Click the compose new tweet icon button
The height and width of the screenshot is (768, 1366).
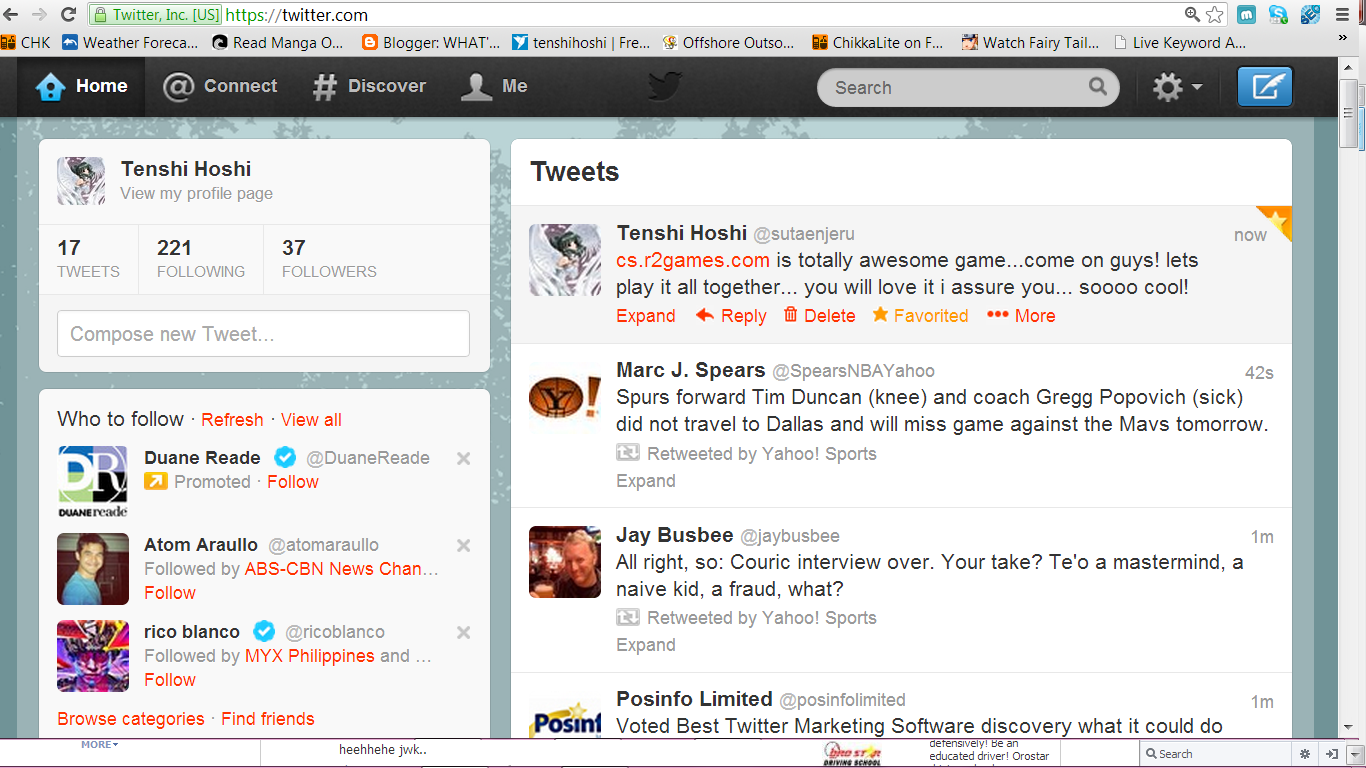pyautogui.click(x=1264, y=87)
